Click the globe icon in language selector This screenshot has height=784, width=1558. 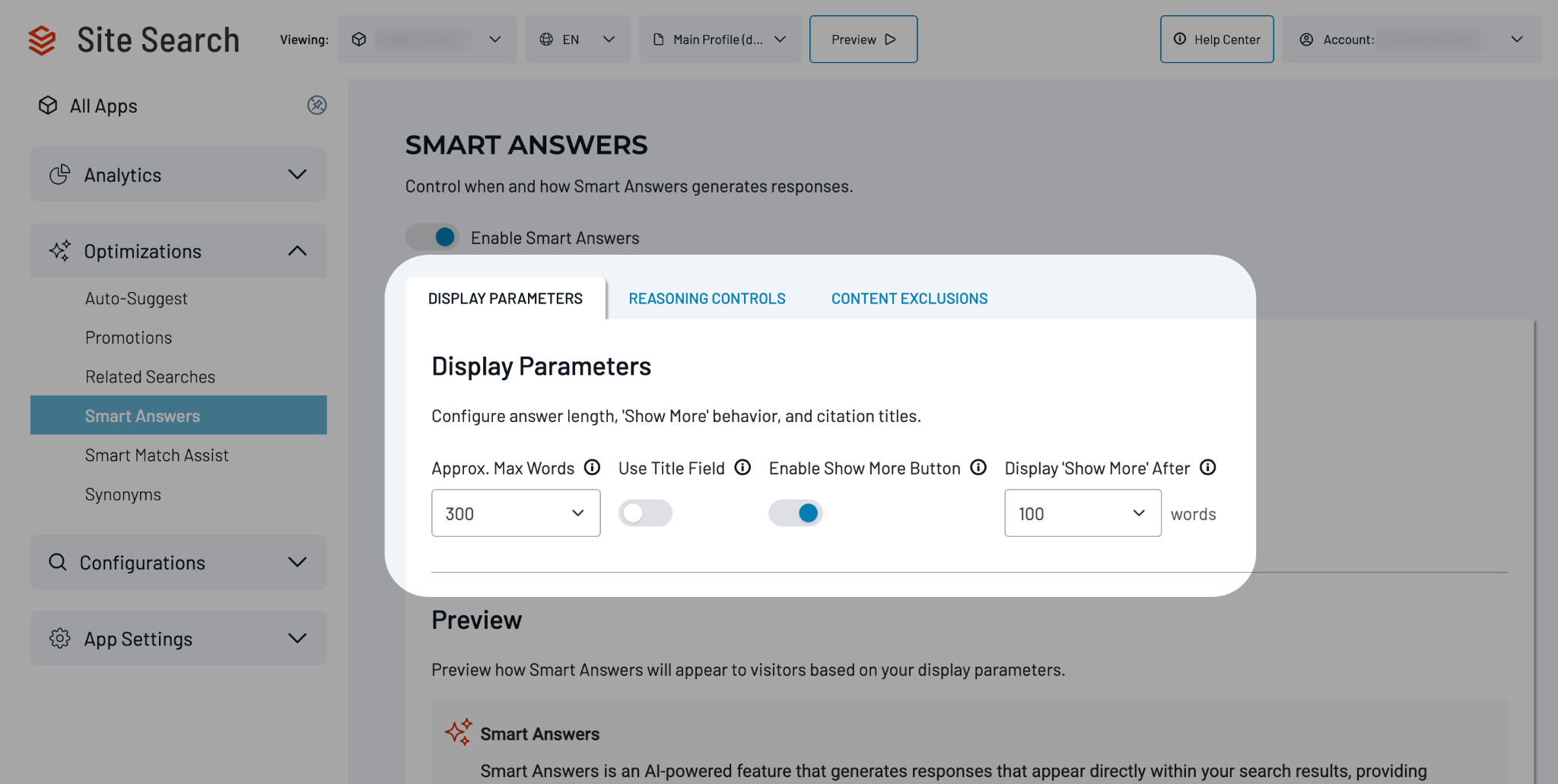click(546, 40)
